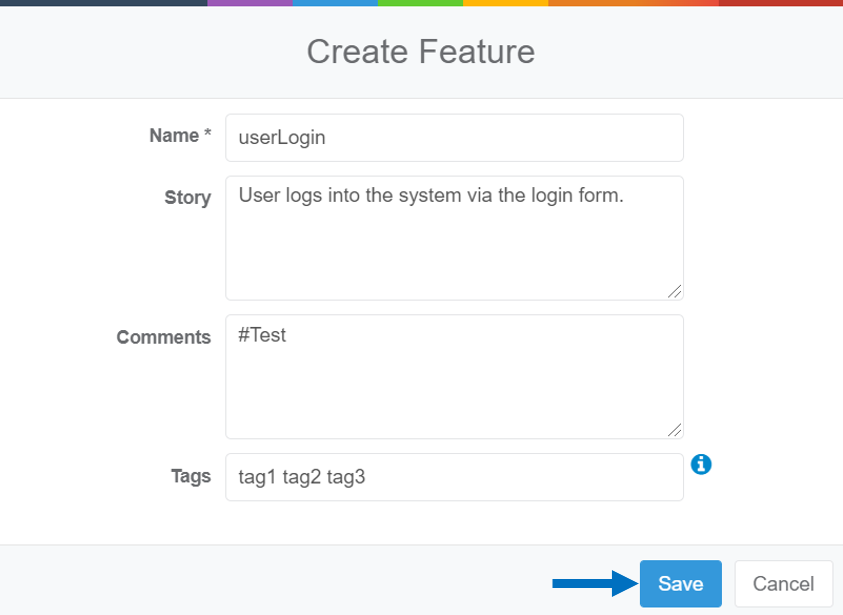Click the Story label
The height and width of the screenshot is (615, 843).
(x=188, y=198)
